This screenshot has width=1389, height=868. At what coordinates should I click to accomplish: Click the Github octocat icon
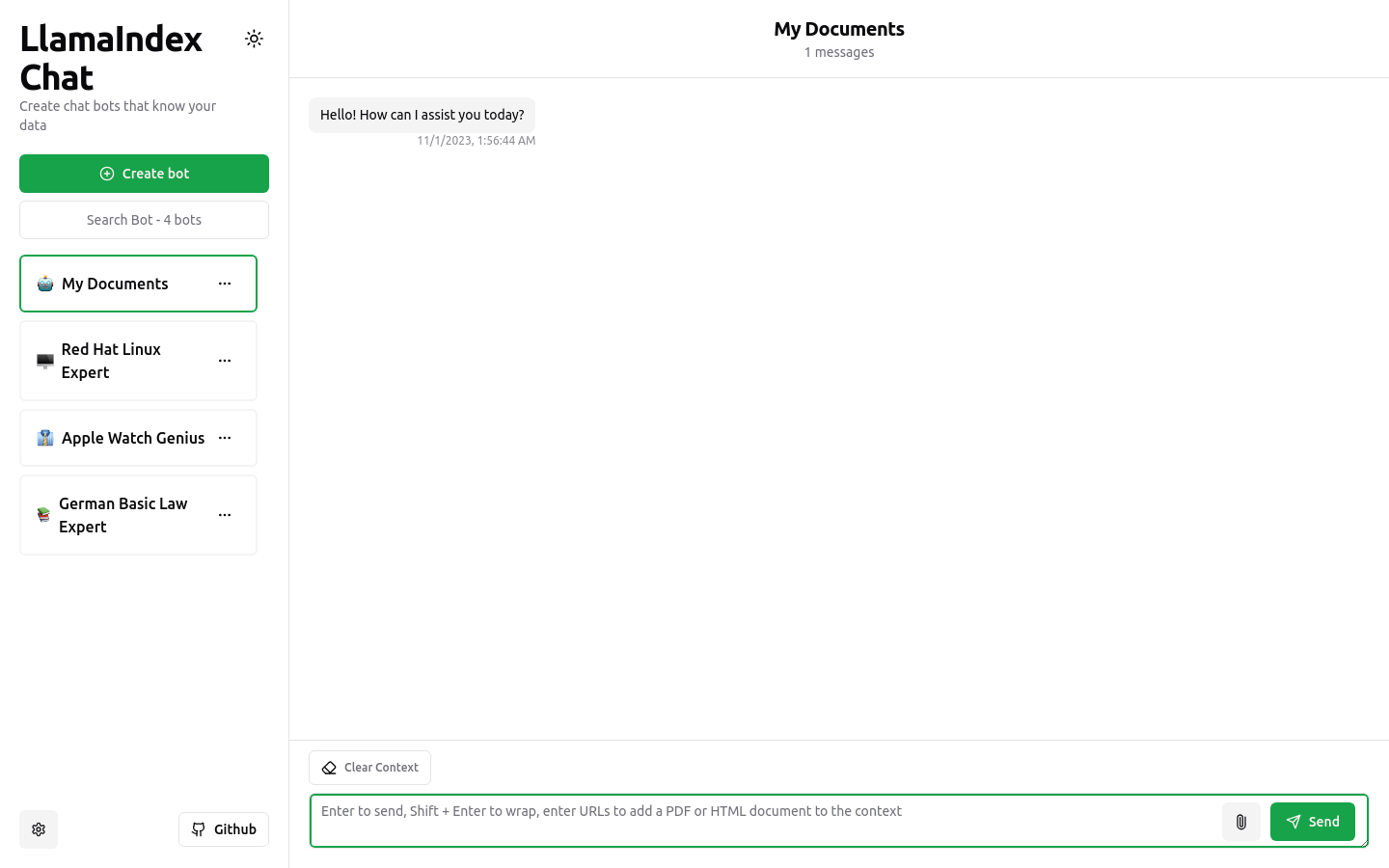(x=199, y=829)
